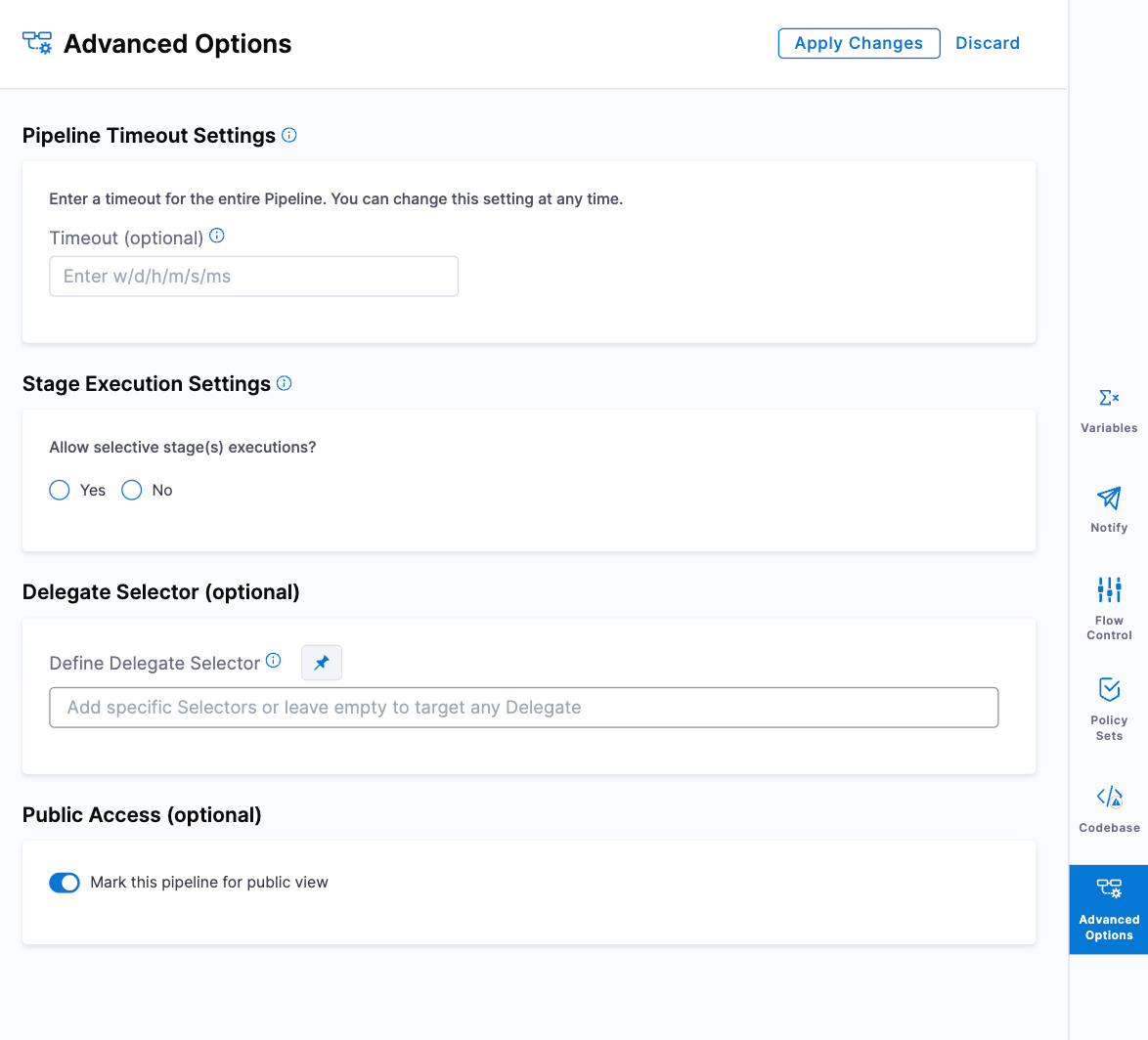Select Yes for selective stage executions
1148x1040 pixels.
[60, 490]
